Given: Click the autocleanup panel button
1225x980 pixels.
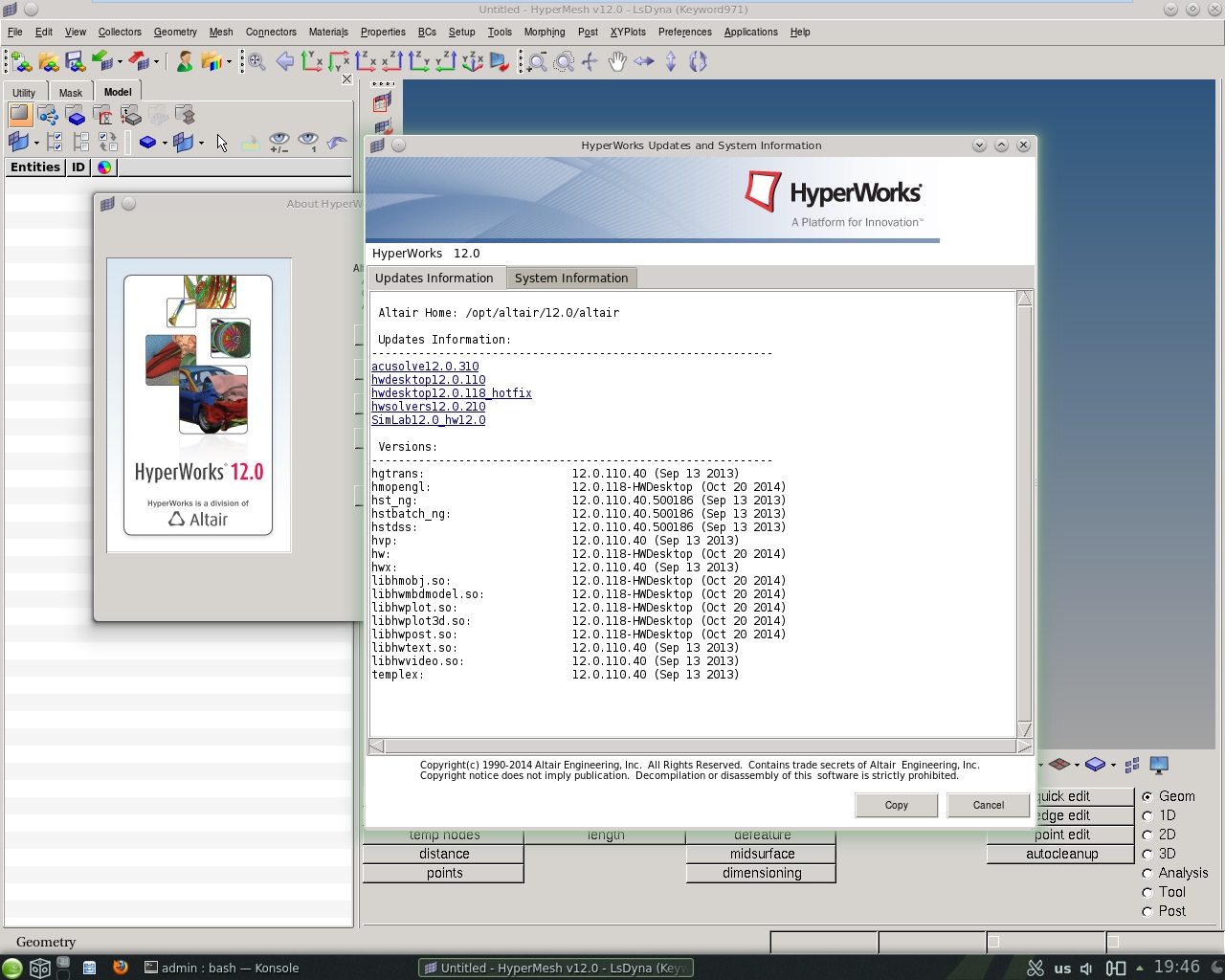Looking at the screenshot, I should coord(1062,854).
